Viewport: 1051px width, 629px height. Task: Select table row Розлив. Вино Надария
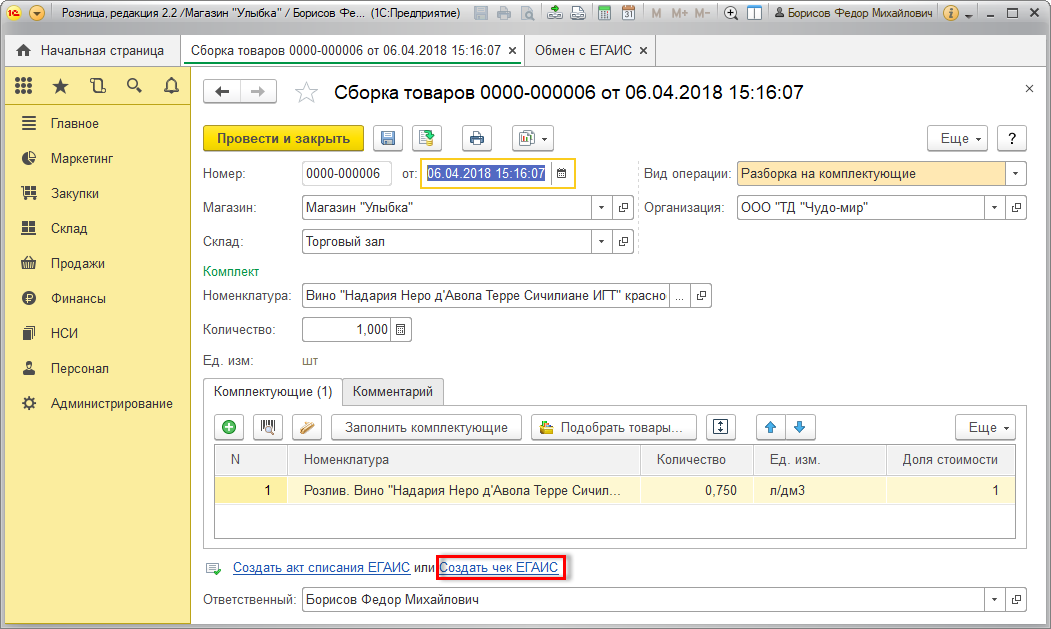(x=615, y=490)
